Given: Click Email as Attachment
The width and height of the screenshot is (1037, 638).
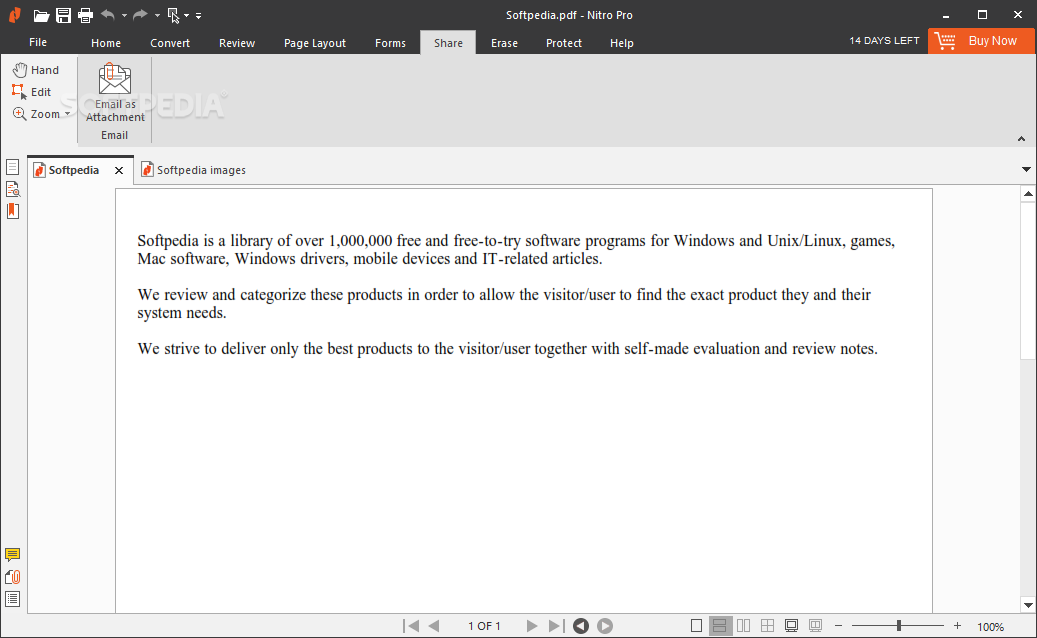Looking at the screenshot, I should (115, 93).
